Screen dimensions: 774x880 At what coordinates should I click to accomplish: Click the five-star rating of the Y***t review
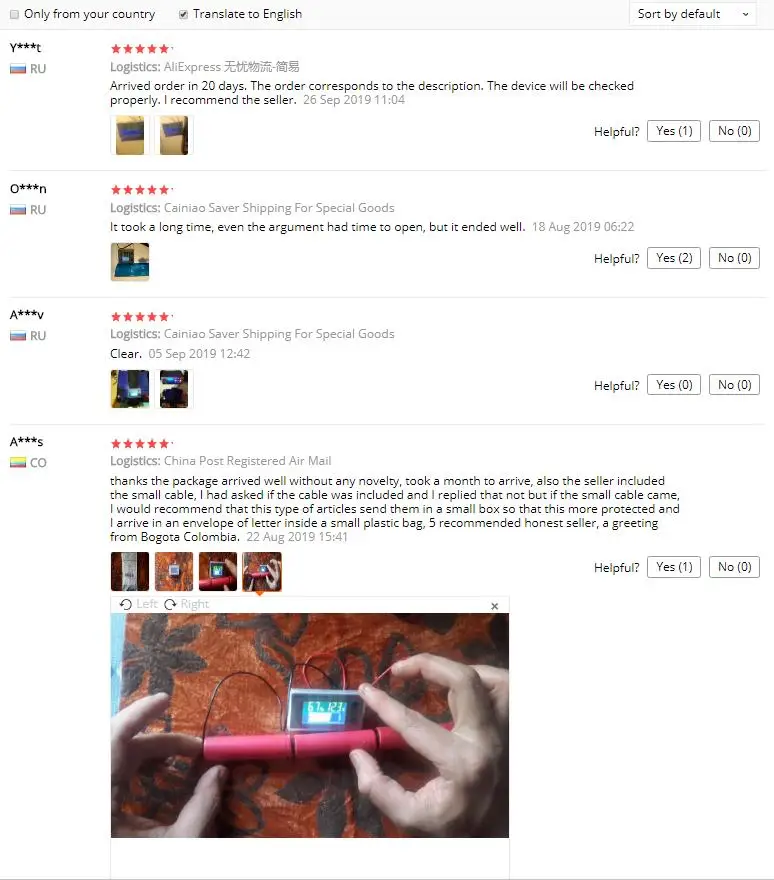click(x=140, y=49)
